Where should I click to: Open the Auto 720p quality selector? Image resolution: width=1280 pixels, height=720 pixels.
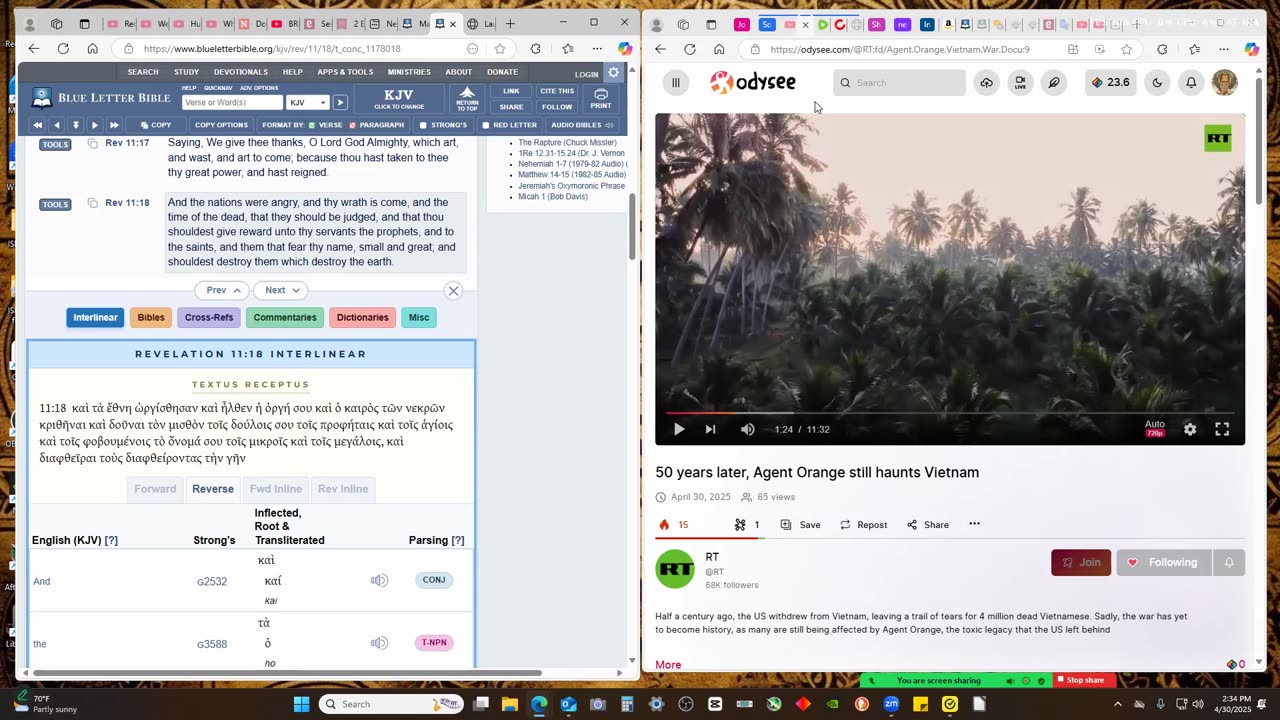1154,428
